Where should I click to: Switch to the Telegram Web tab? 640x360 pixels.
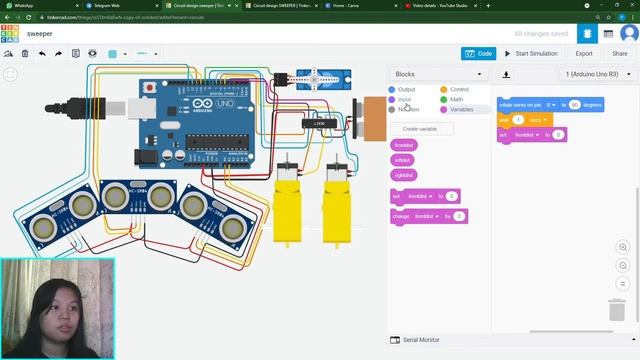coord(122,6)
